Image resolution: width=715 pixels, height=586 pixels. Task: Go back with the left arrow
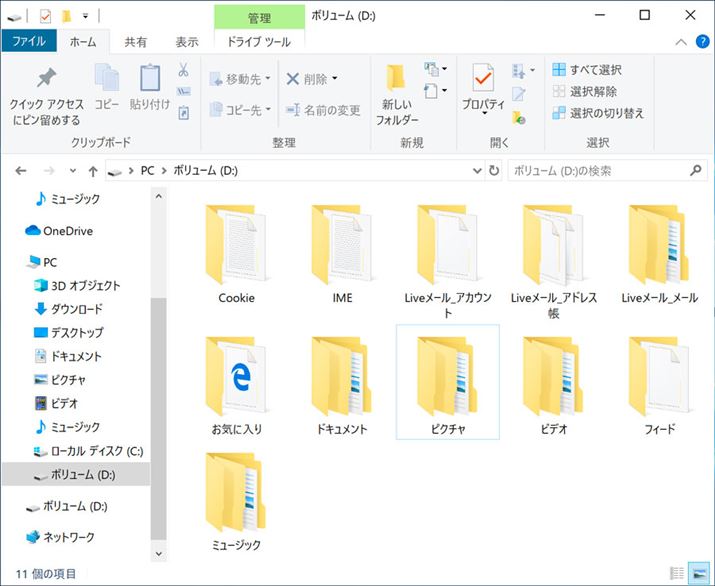21,171
